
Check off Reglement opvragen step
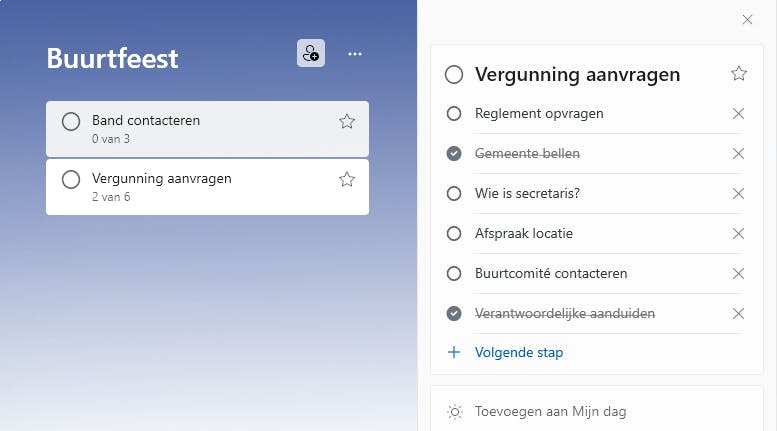tap(454, 114)
